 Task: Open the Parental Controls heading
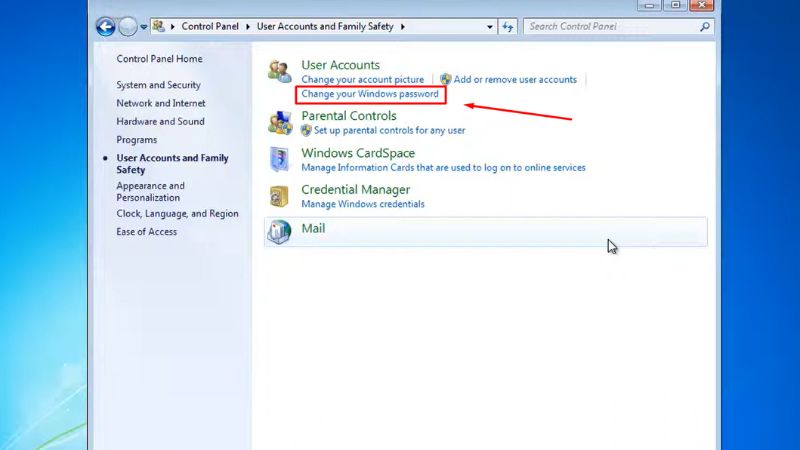tap(349, 116)
